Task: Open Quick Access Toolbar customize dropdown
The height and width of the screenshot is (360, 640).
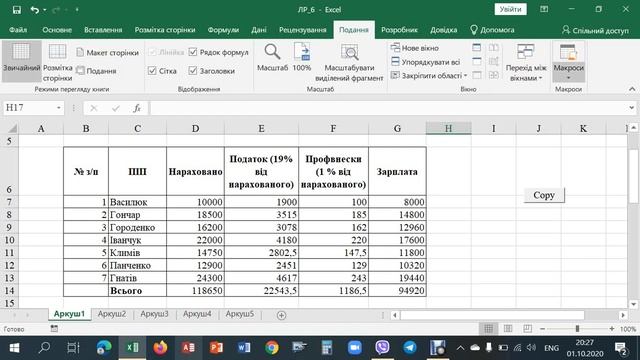Action: pos(77,10)
